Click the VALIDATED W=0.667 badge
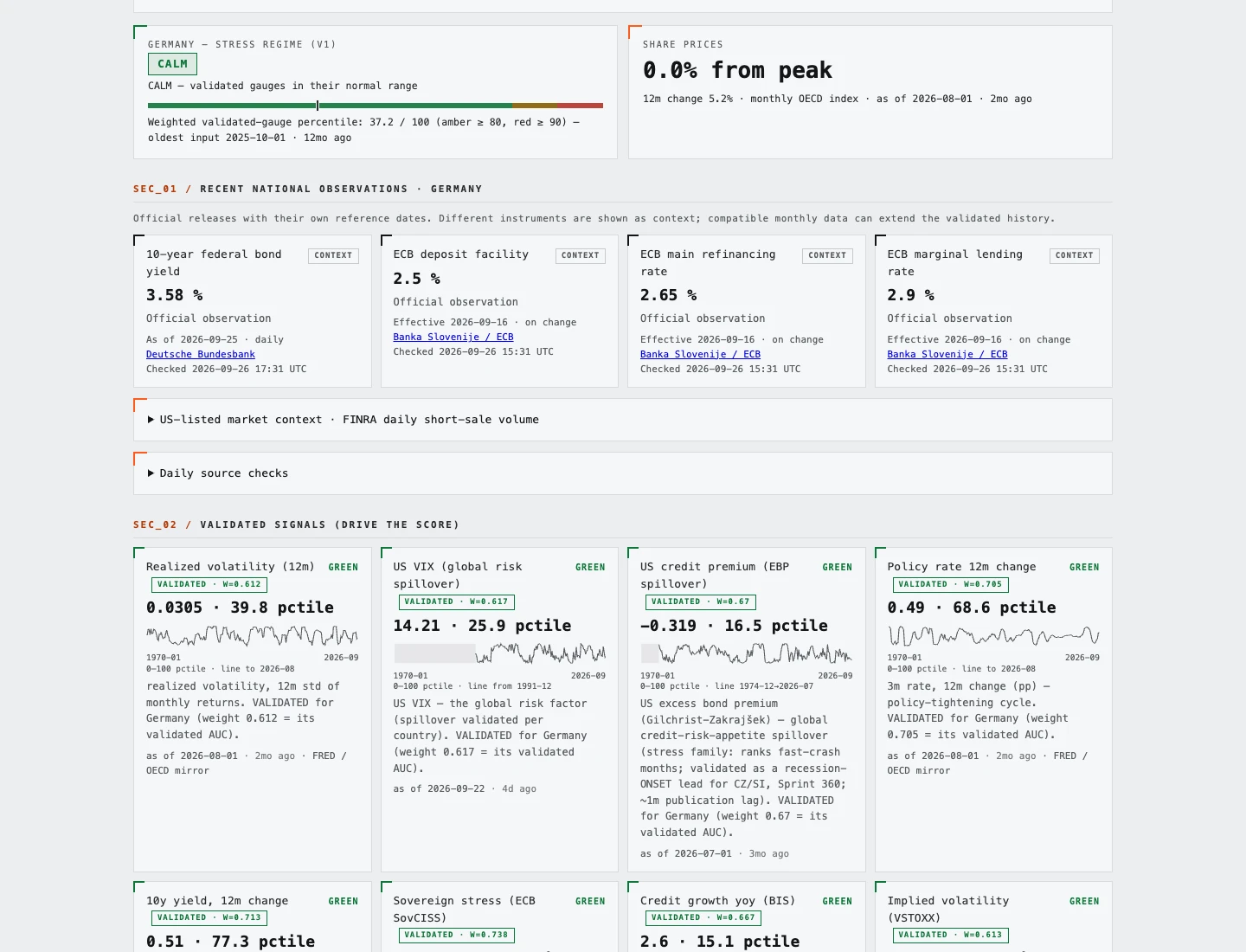Image resolution: width=1246 pixels, height=952 pixels. click(703, 918)
